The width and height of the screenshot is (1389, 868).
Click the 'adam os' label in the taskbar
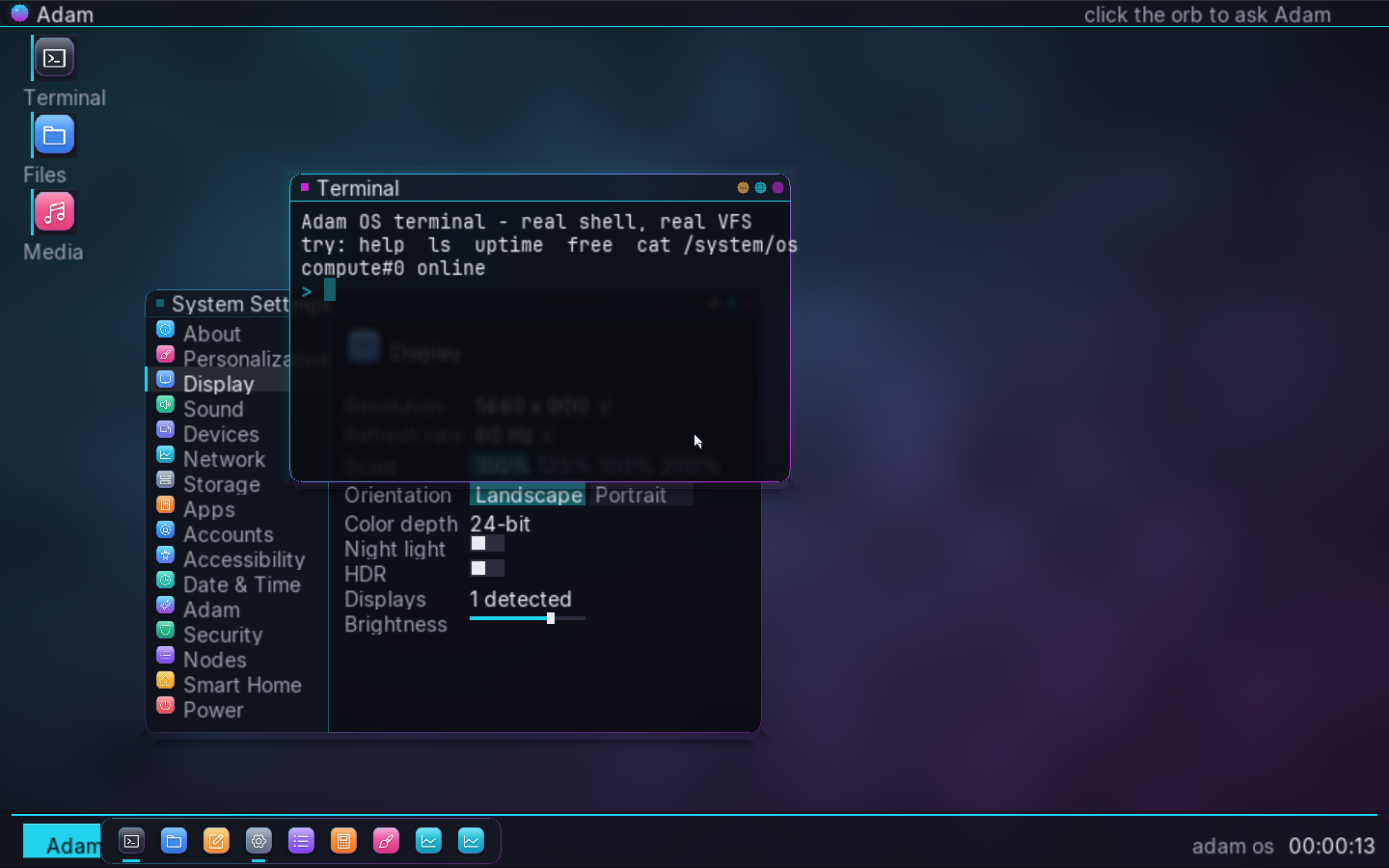[x=1233, y=846]
